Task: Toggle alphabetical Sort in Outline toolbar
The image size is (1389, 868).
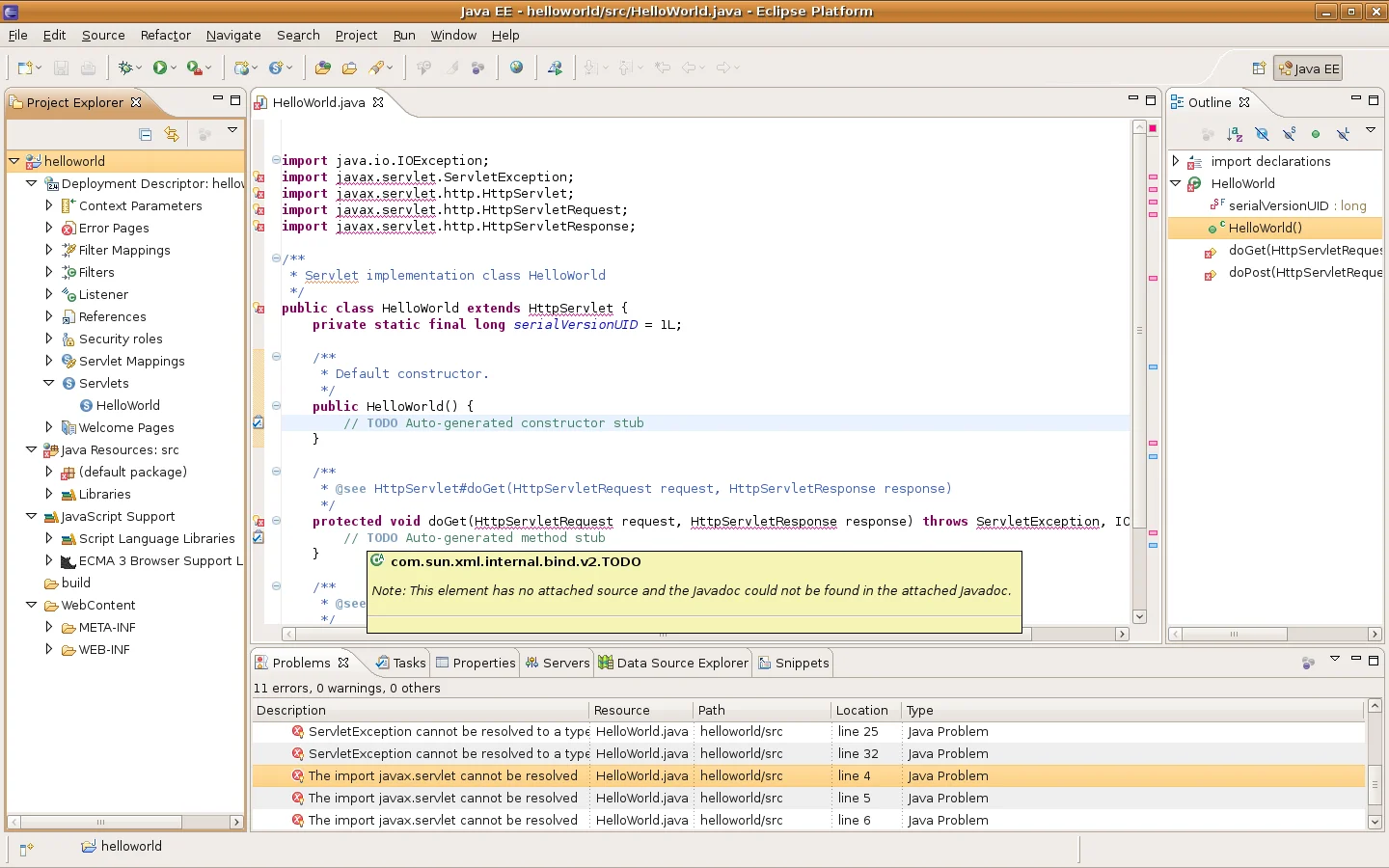Action: pos(1235,134)
